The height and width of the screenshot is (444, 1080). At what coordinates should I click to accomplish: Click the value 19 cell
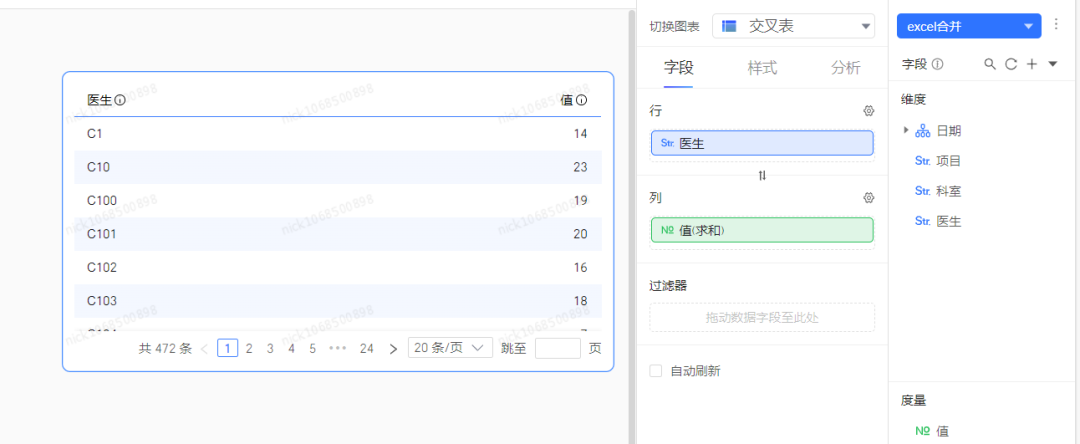[580, 200]
